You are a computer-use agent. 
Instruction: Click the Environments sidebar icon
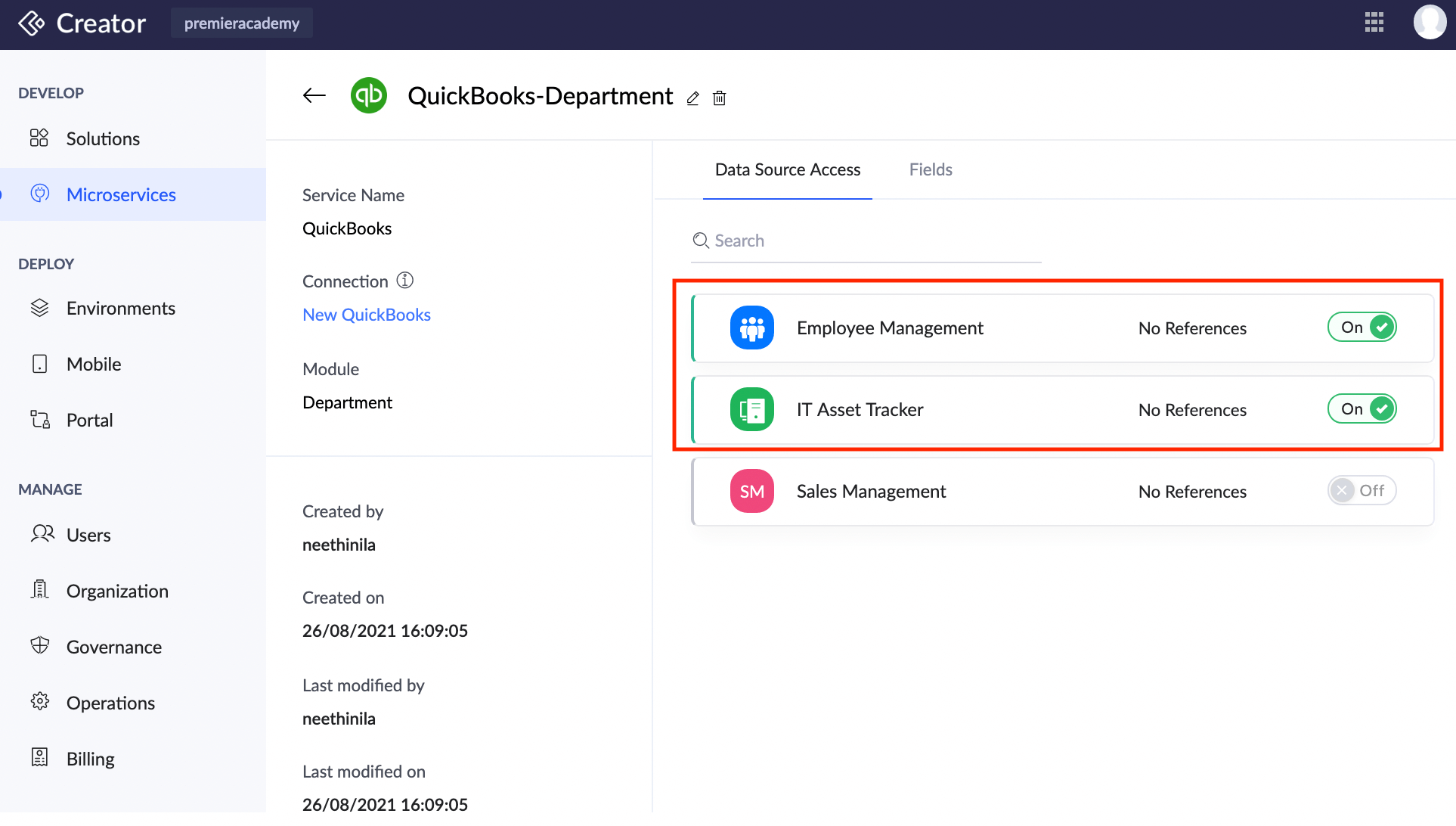(39, 308)
